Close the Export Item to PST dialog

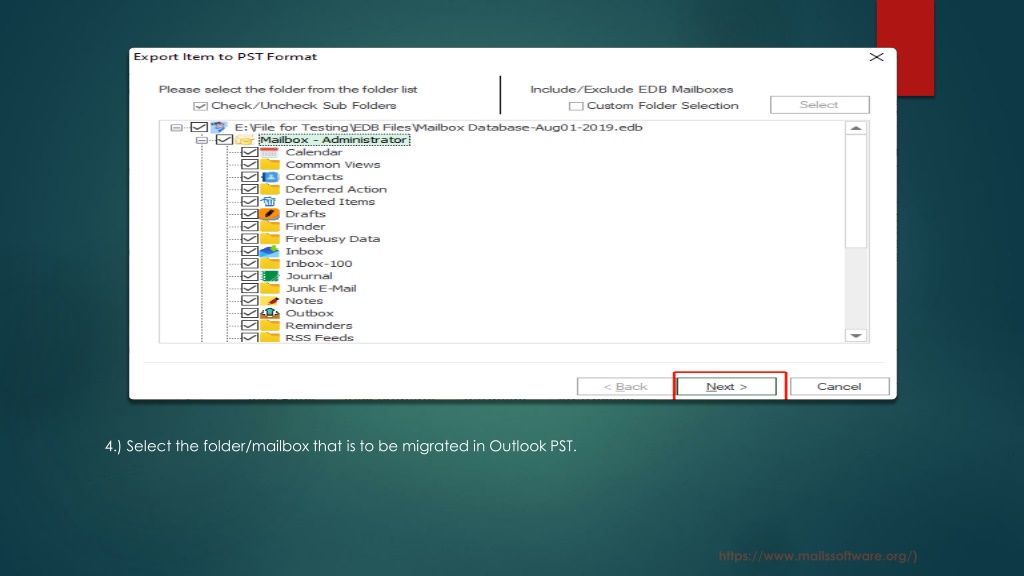[x=876, y=57]
